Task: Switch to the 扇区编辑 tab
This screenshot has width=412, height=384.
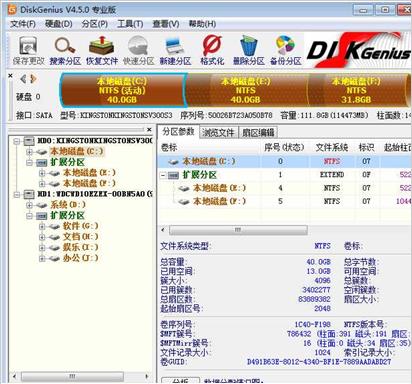Action: pos(258,132)
